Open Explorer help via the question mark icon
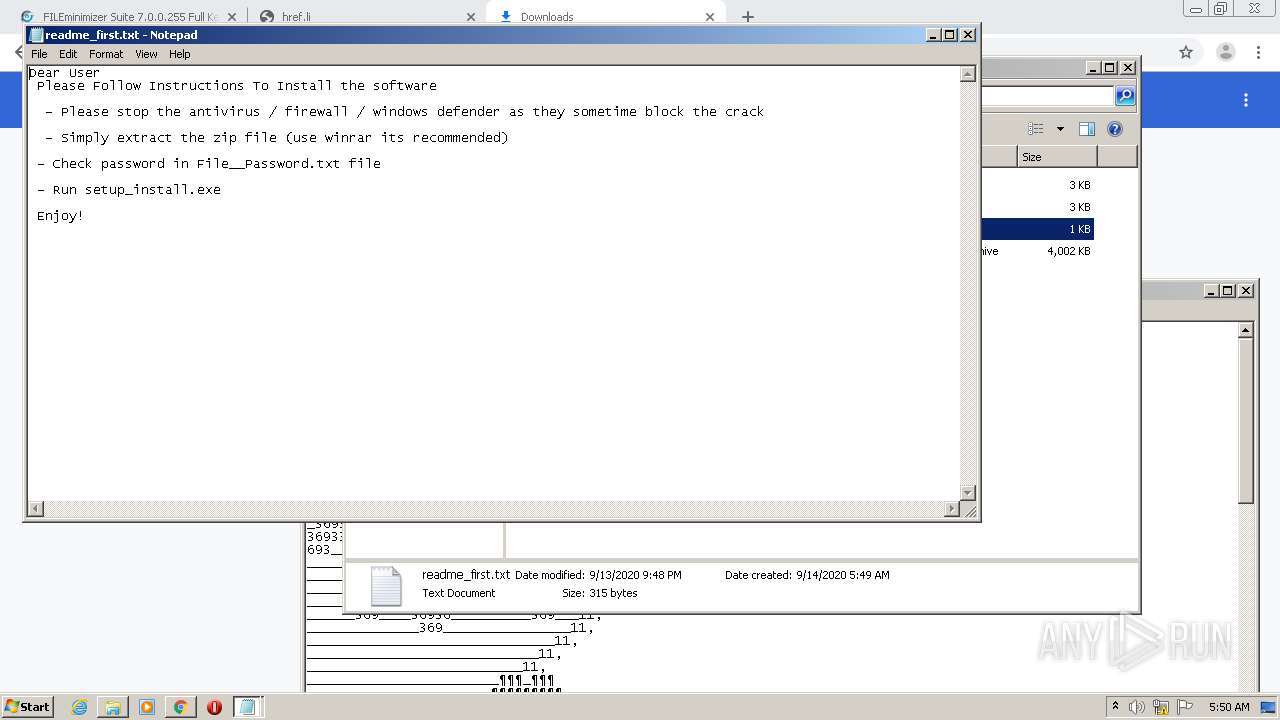 click(x=1115, y=129)
